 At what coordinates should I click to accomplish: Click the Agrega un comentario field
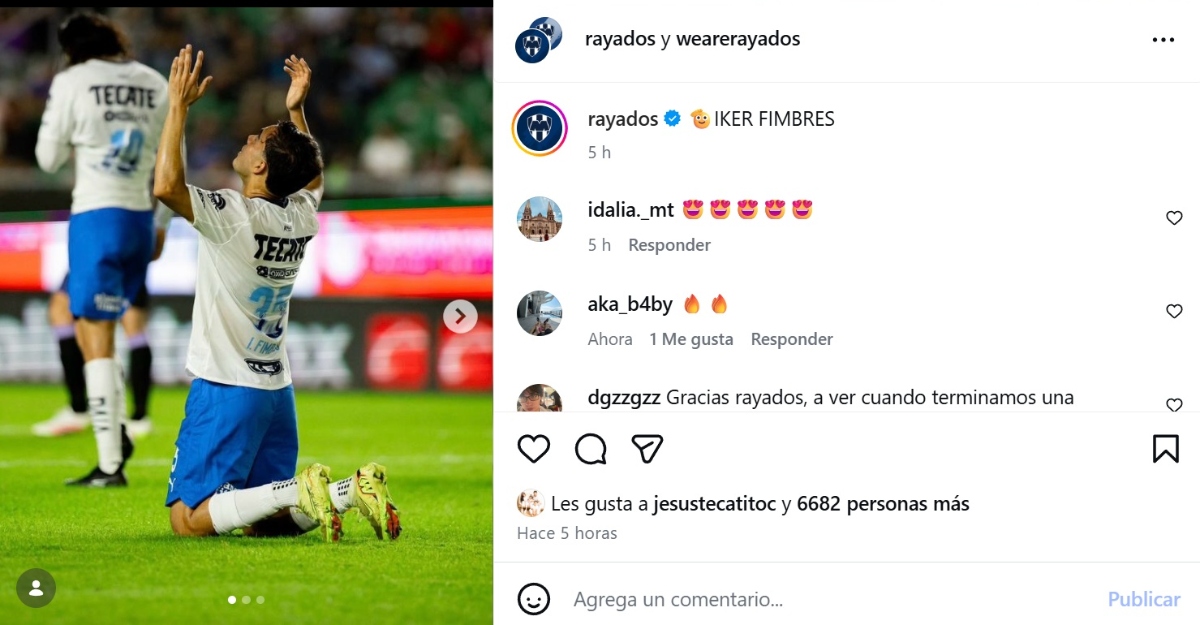tap(830, 599)
